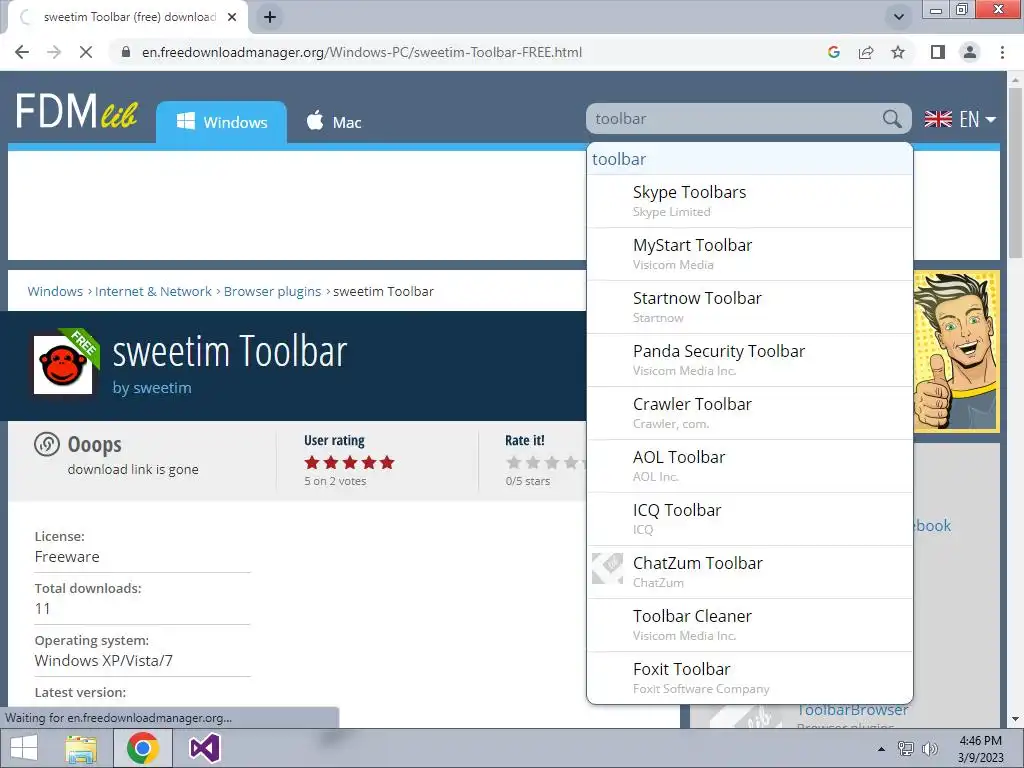Choose Toolbar Cleaner suggestion
The width and height of the screenshot is (1024, 768).
click(x=750, y=624)
